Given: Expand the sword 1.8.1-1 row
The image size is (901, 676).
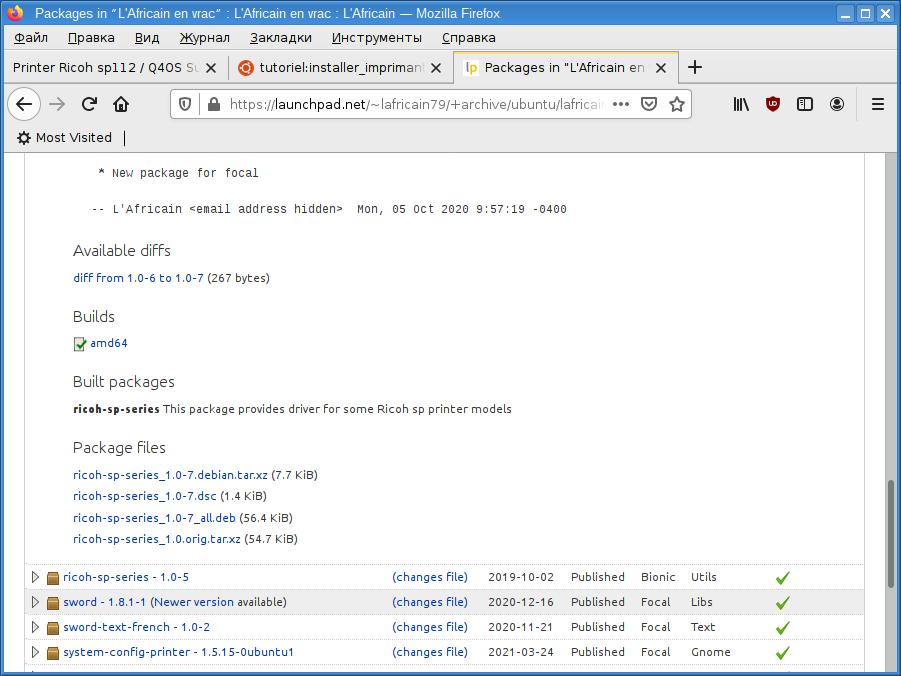Looking at the screenshot, I should pos(35,602).
